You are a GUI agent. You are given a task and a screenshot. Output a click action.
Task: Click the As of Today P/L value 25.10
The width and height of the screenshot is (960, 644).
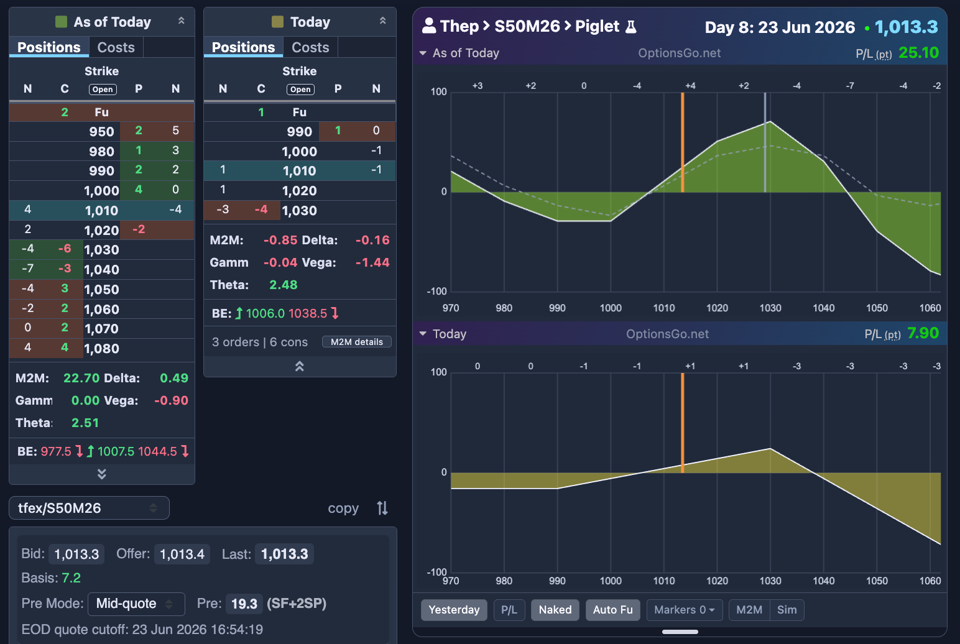tap(918, 53)
